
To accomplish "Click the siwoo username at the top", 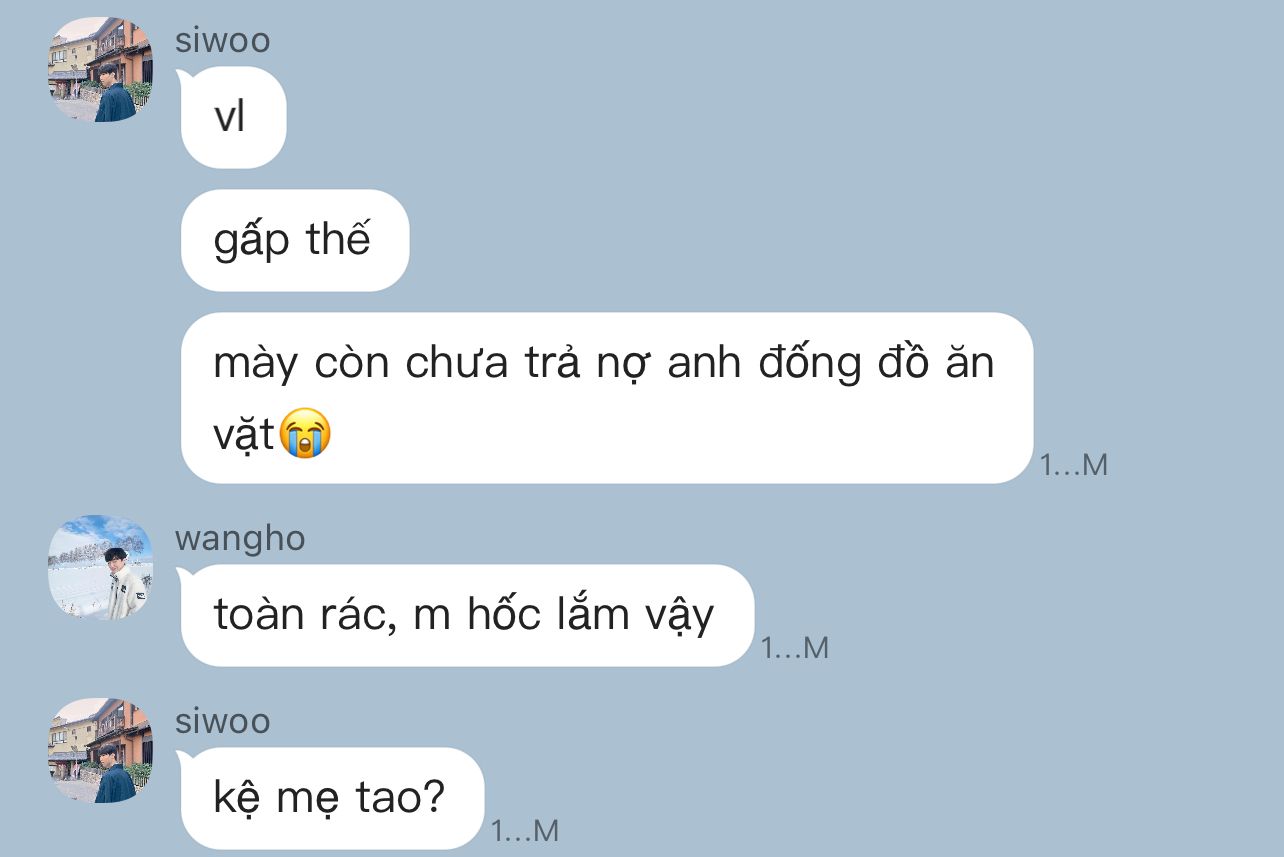I will [222, 41].
